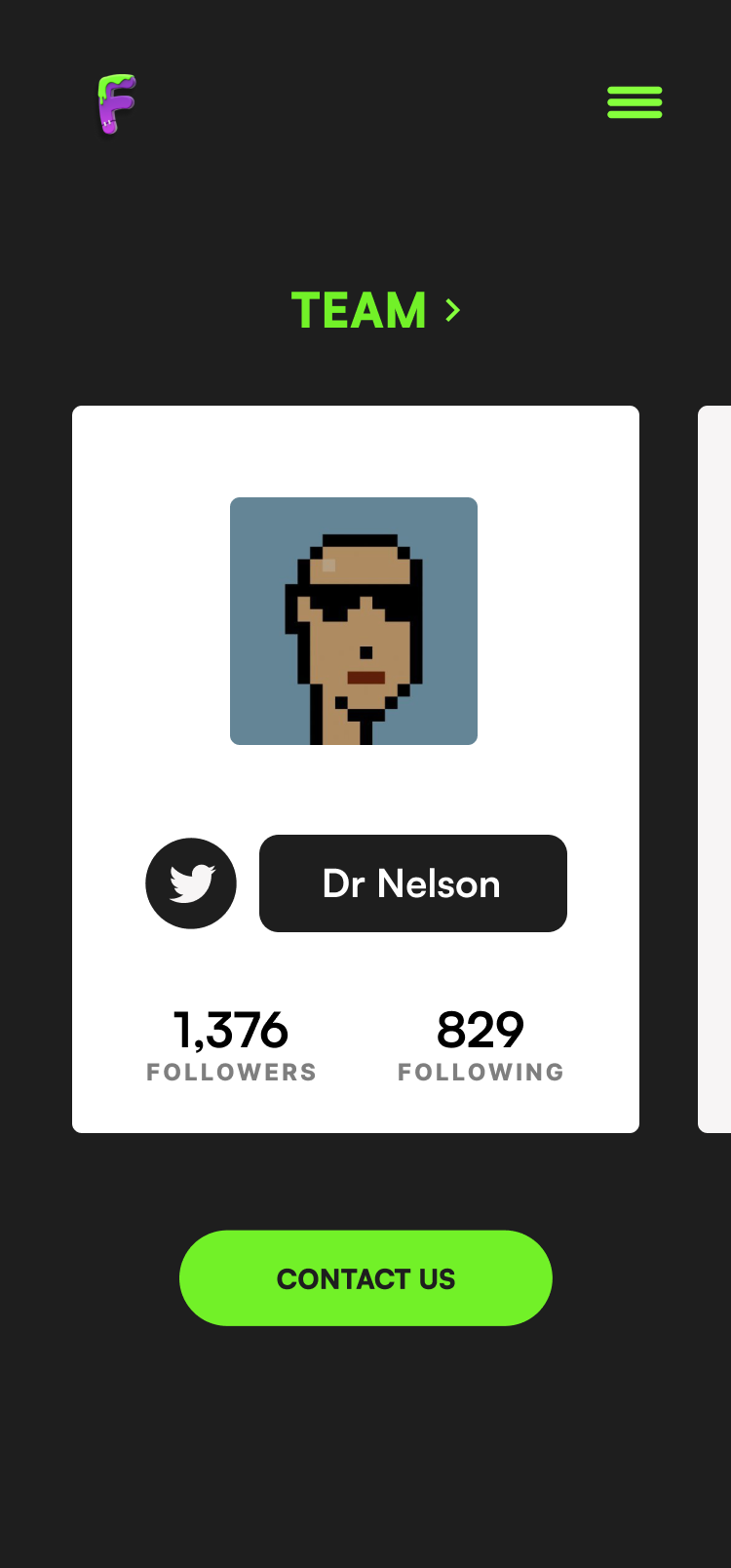
Task: Click the words "Dr Nelson" in the dark pill
Action: coord(411,884)
